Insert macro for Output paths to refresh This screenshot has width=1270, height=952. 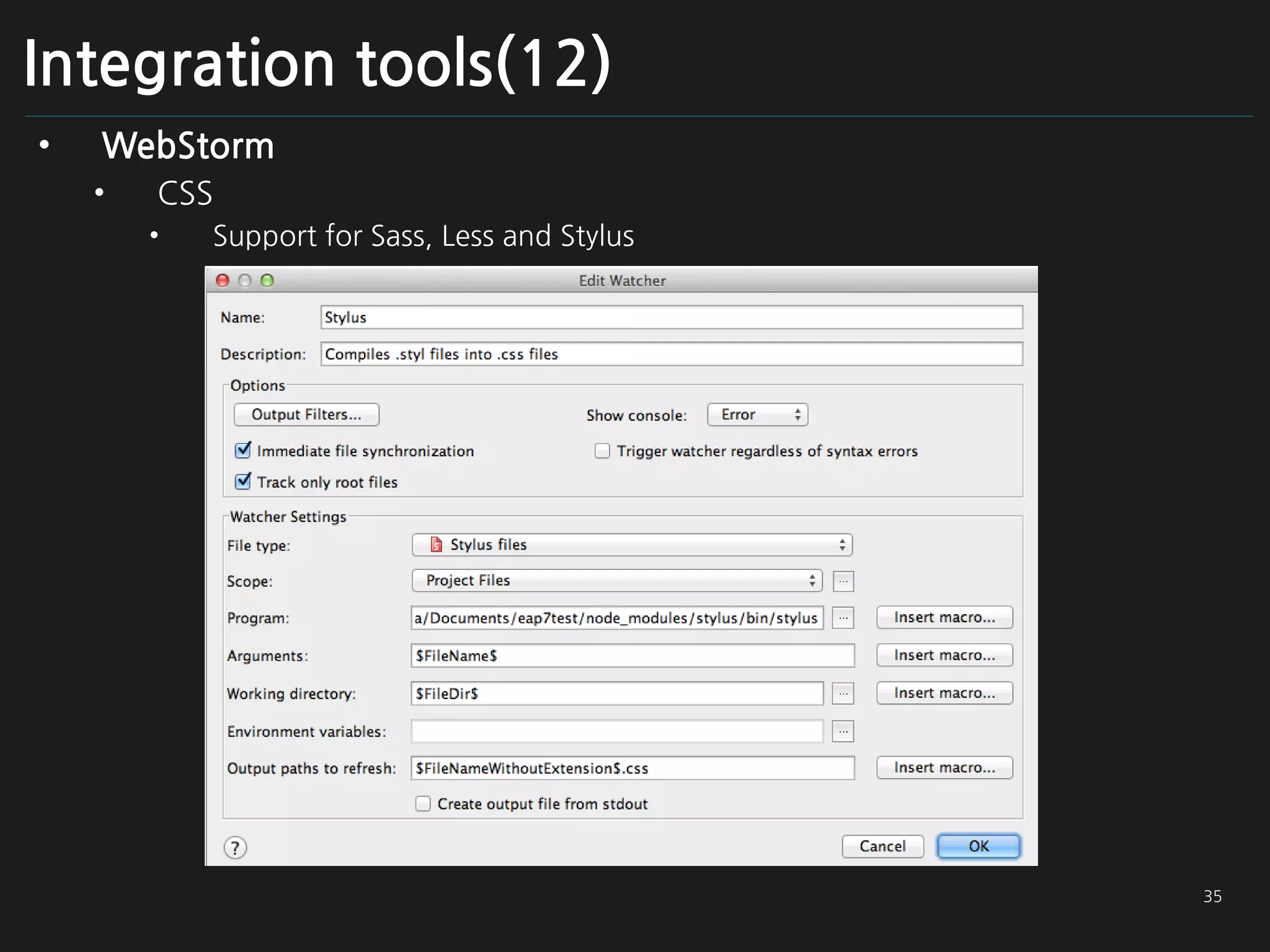[x=944, y=767]
